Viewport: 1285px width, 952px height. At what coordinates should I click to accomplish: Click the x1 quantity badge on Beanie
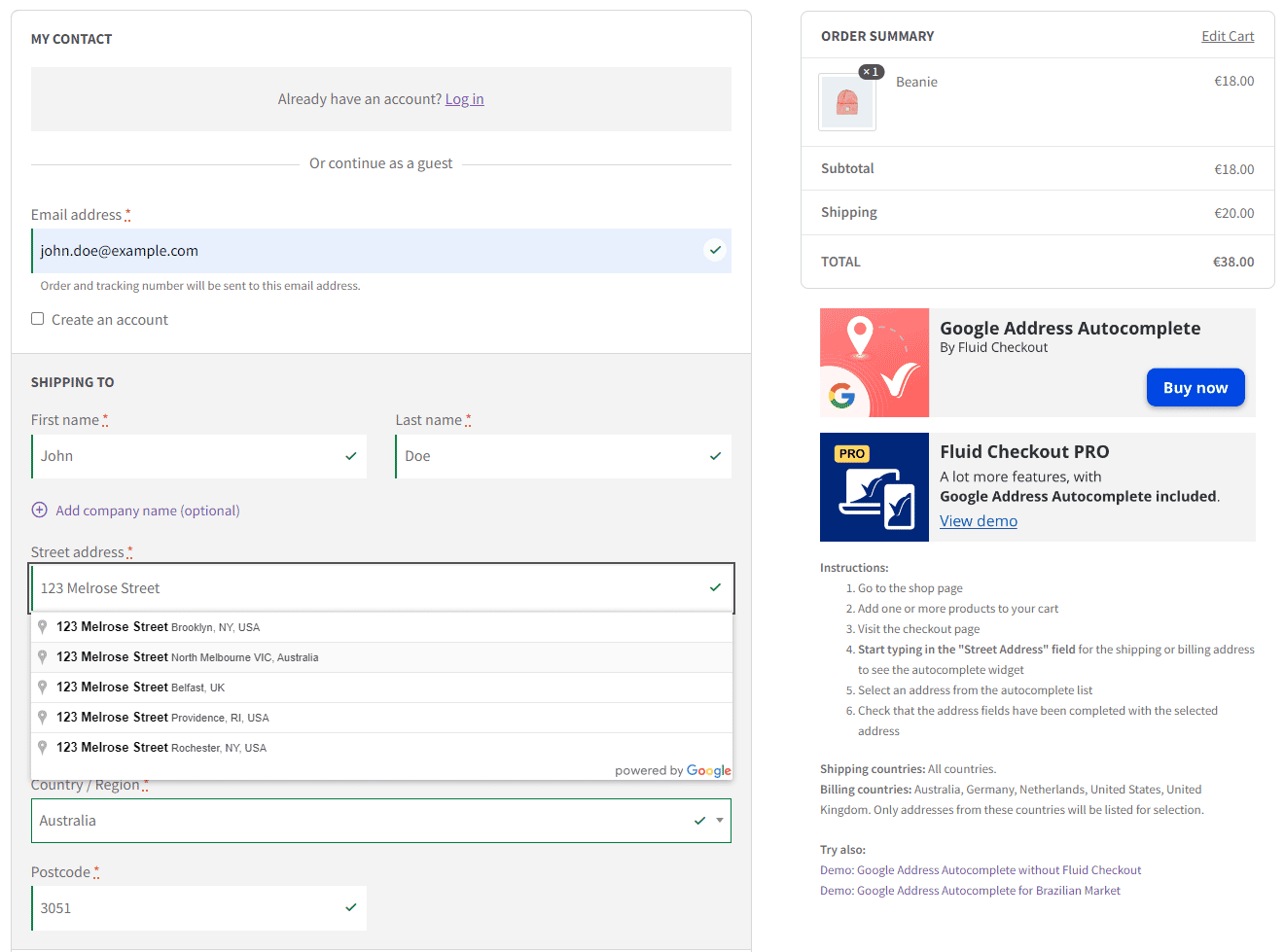click(871, 72)
